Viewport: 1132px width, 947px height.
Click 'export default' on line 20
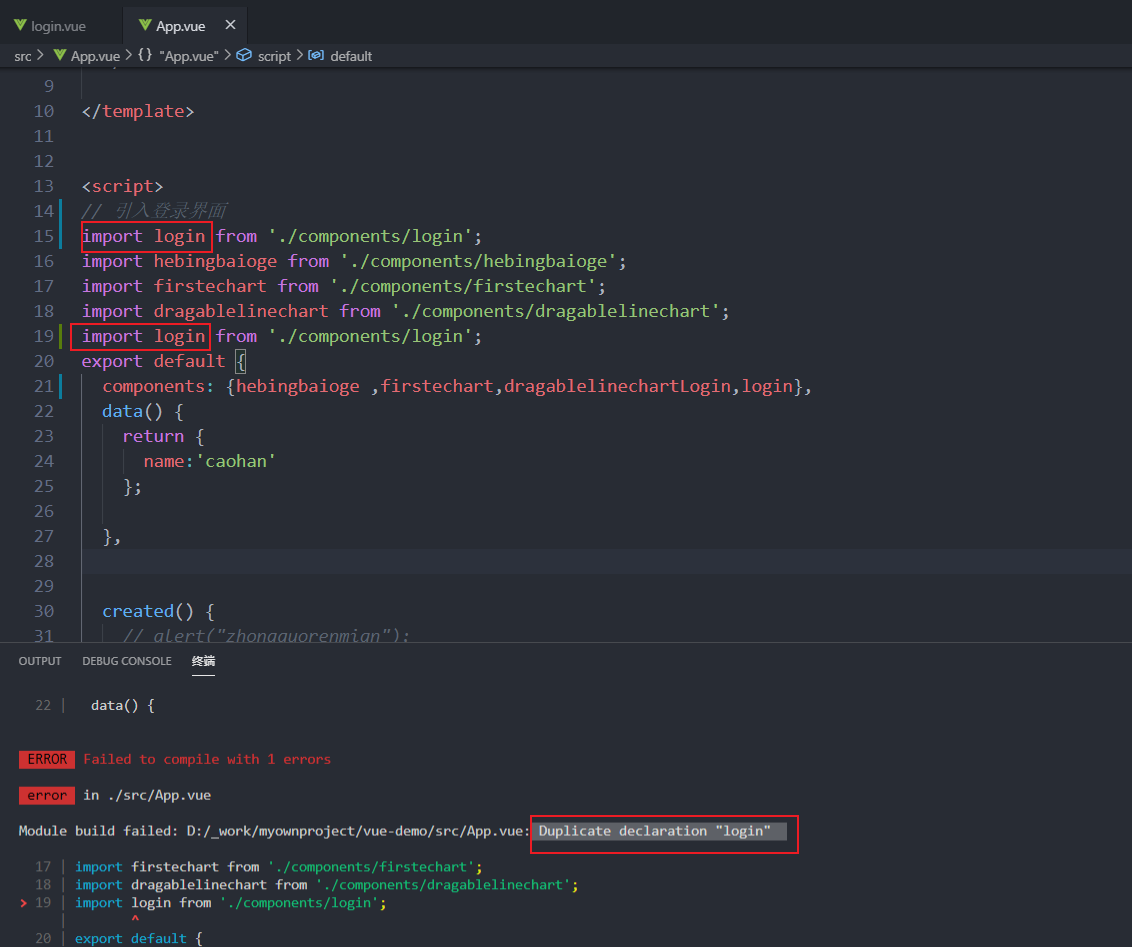coord(153,361)
